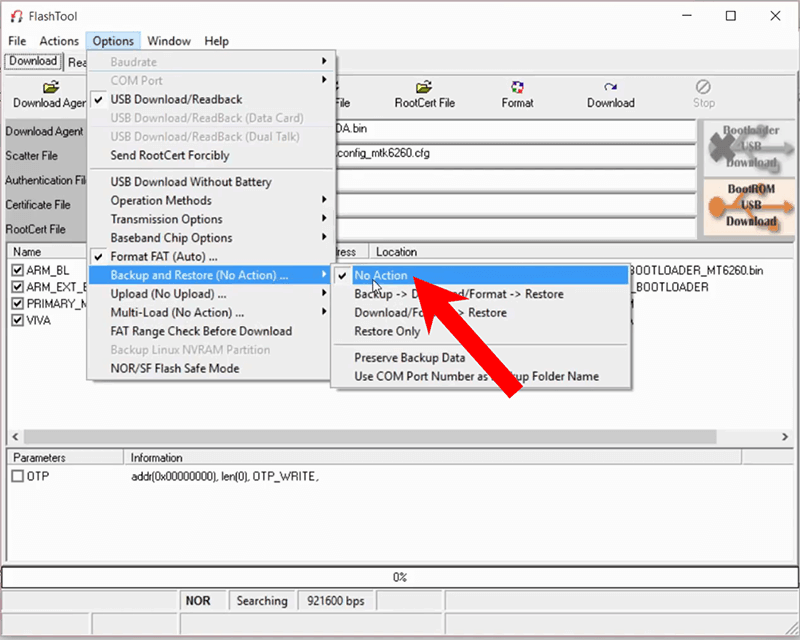This screenshot has height=640, width=800.
Task: Toggle the ARM_BL checkbox
Action: pos(18,270)
